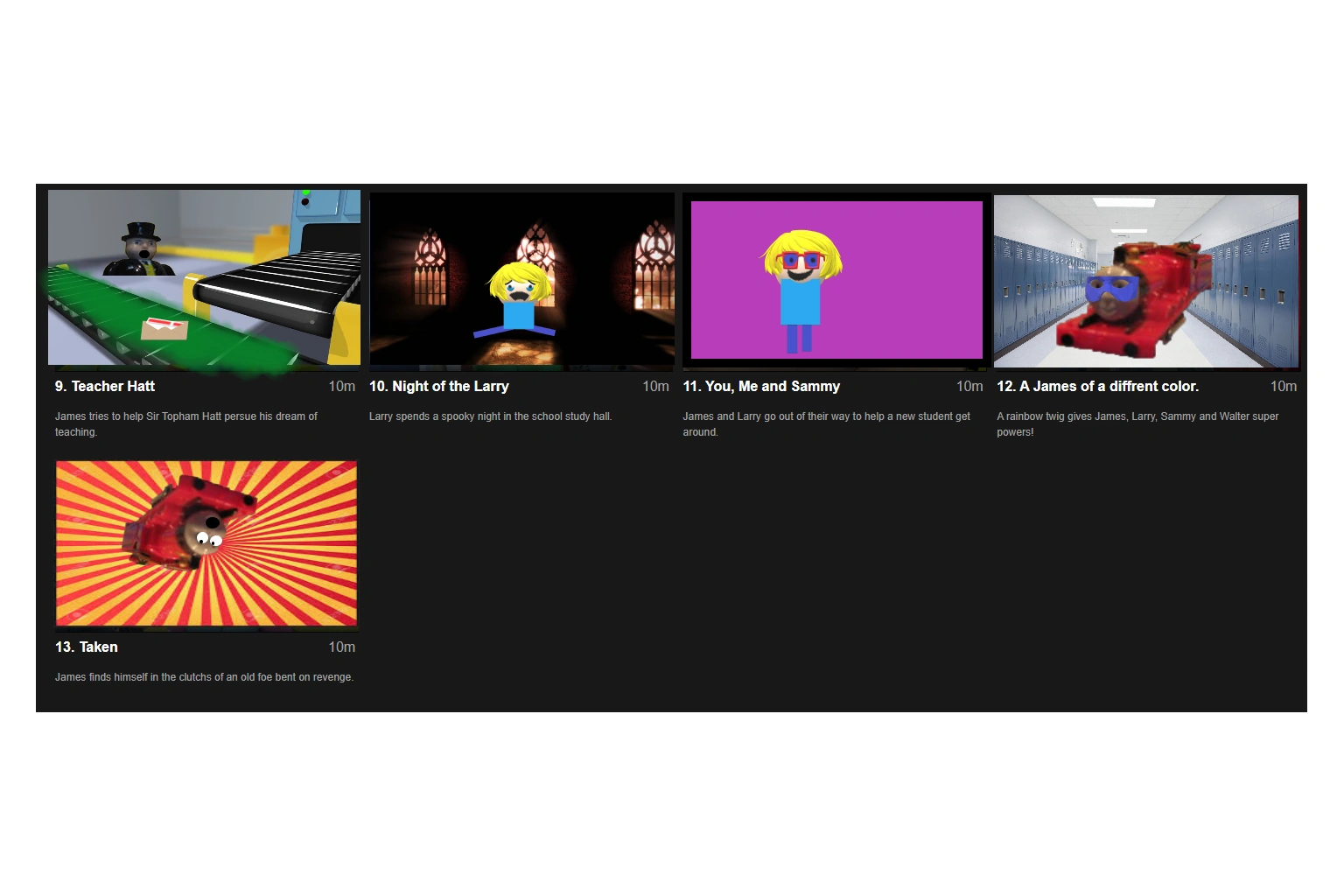Open the You, Me and Sammy thumbnail
This screenshot has width=1344, height=896.
coord(836,280)
